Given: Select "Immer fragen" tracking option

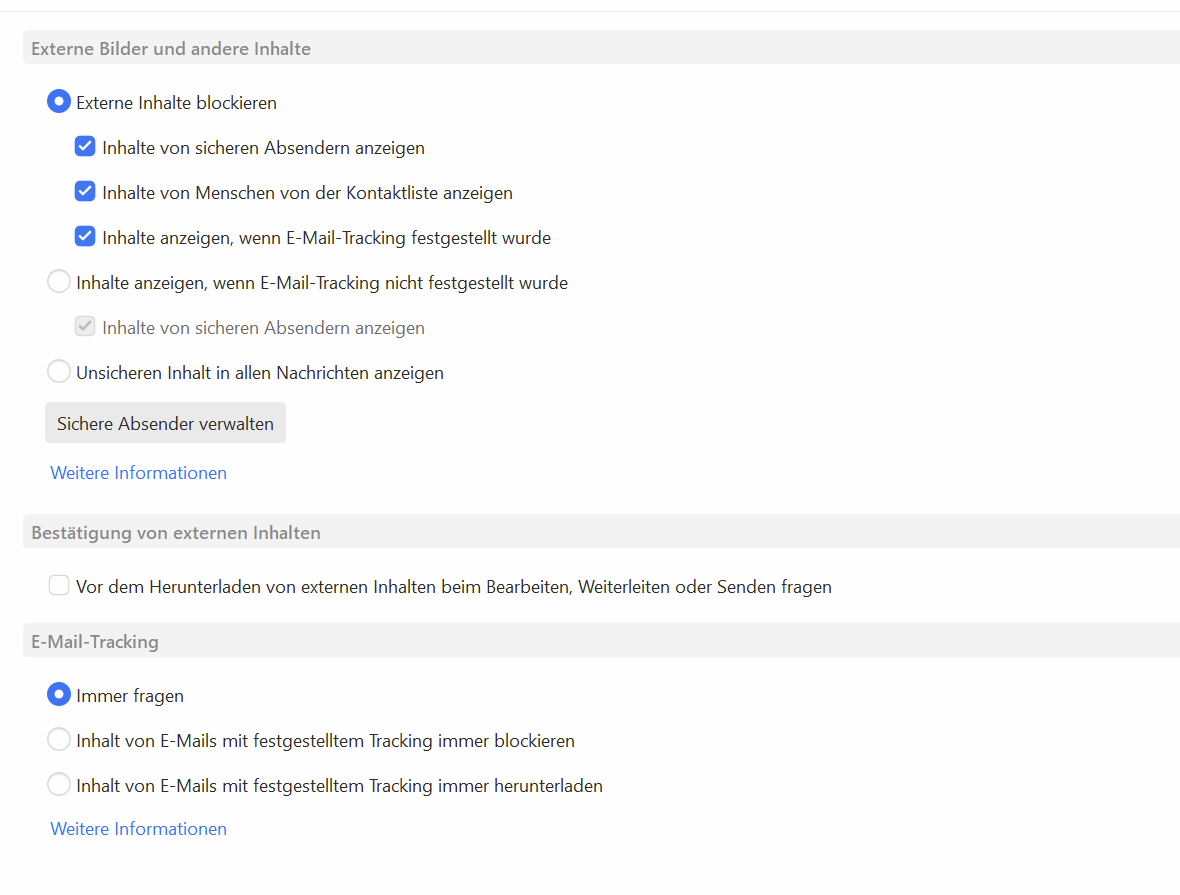Looking at the screenshot, I should click(59, 695).
